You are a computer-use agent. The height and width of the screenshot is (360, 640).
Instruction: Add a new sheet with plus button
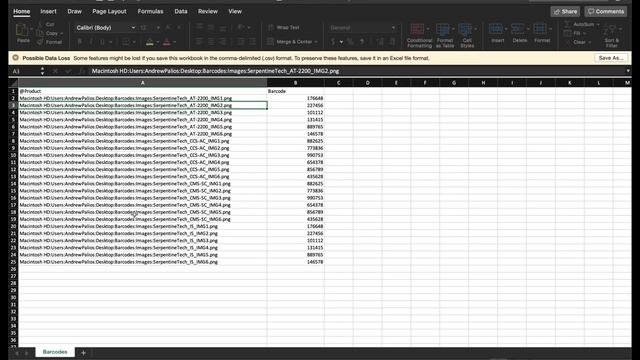coord(83,353)
